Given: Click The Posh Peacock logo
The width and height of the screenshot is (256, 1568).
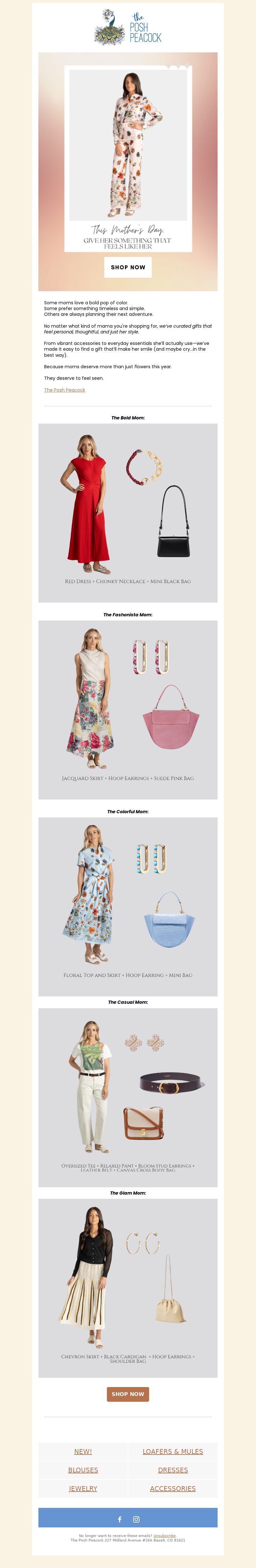Looking at the screenshot, I should [128, 27].
